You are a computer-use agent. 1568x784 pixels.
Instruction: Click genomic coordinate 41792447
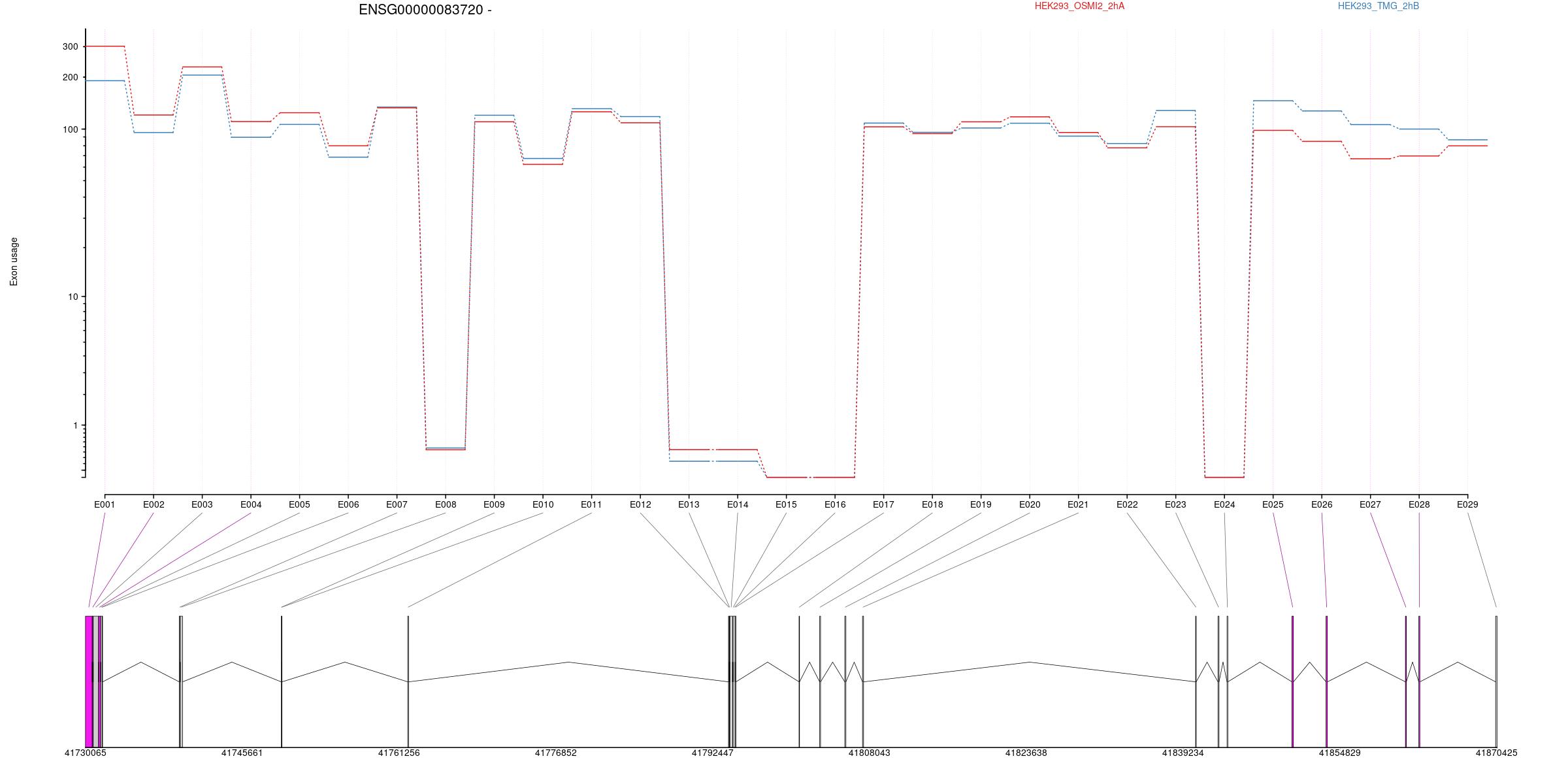point(712,753)
